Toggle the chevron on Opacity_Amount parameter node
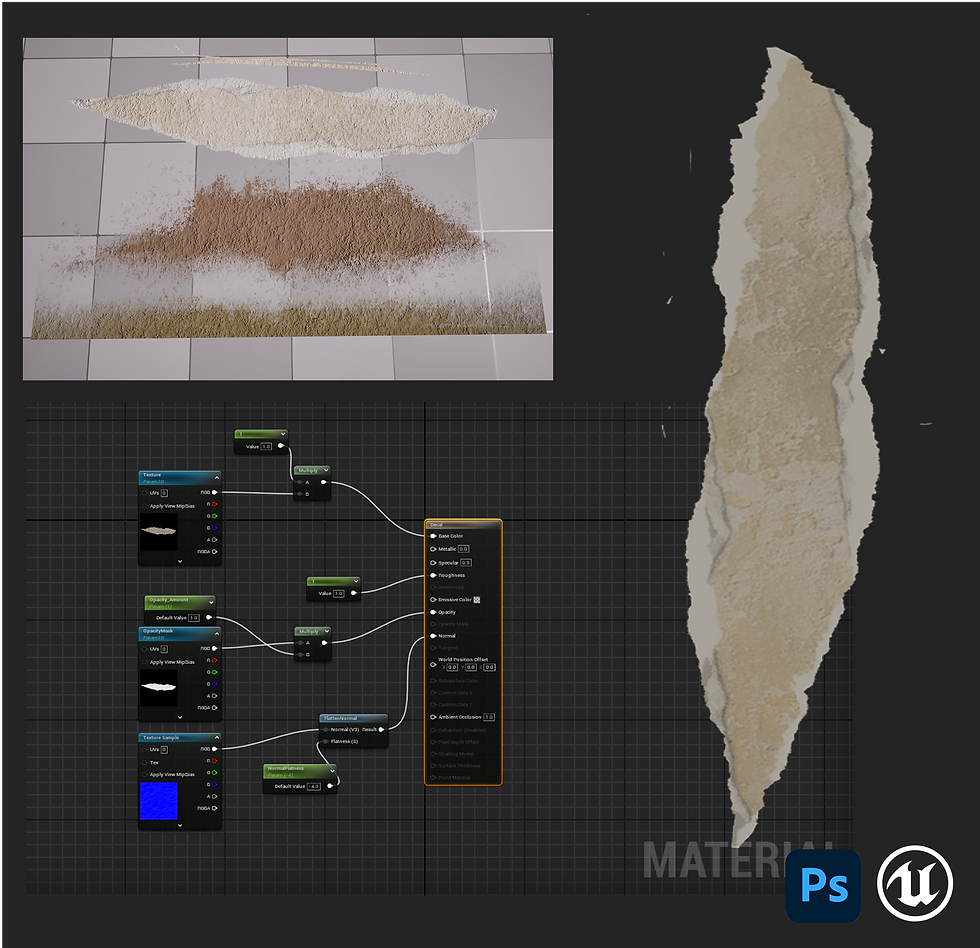 pos(211,602)
